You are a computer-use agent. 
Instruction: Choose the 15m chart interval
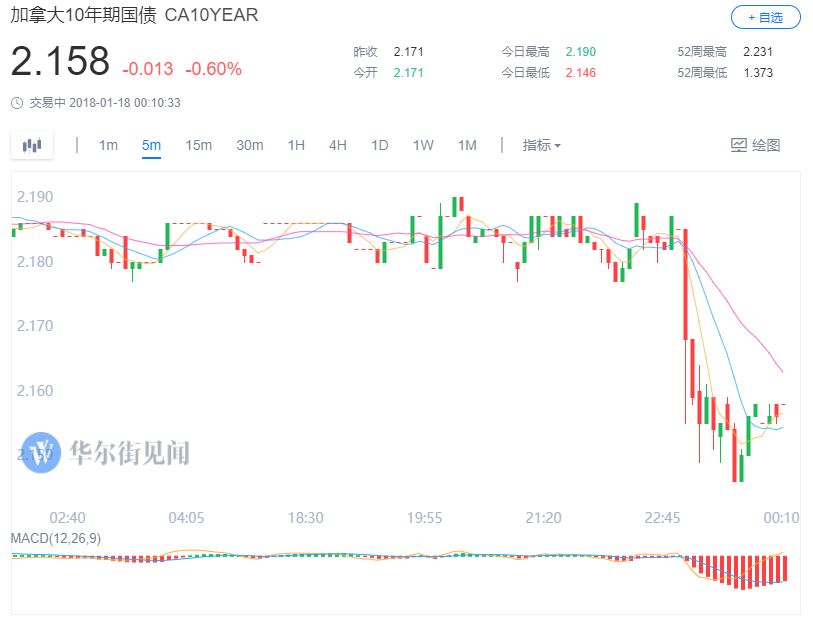198,145
